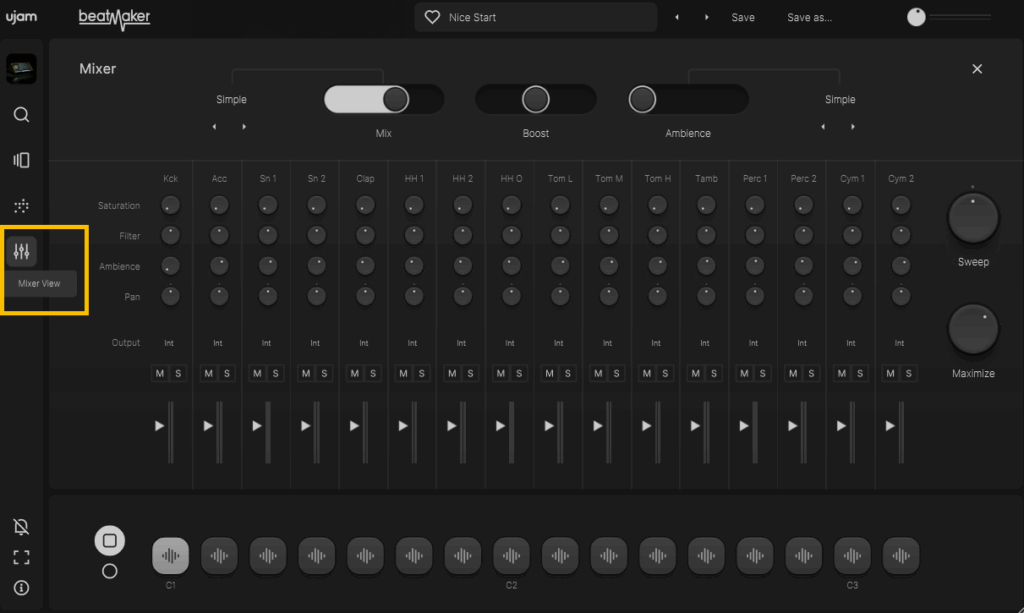Toggle the Boost switch

535,99
